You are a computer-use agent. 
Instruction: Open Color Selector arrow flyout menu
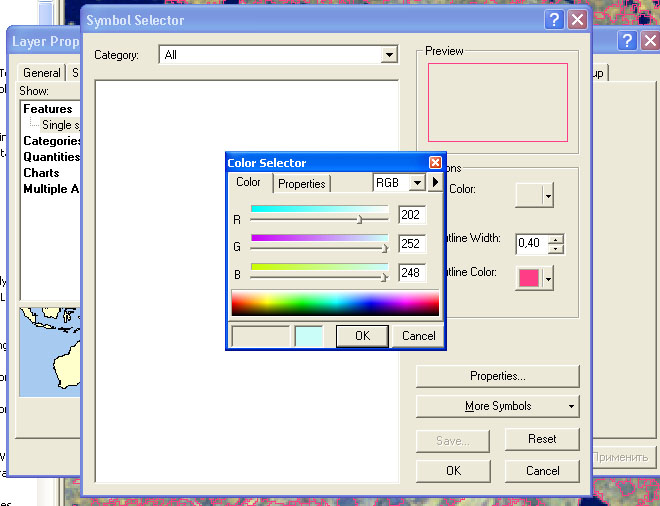tap(435, 182)
